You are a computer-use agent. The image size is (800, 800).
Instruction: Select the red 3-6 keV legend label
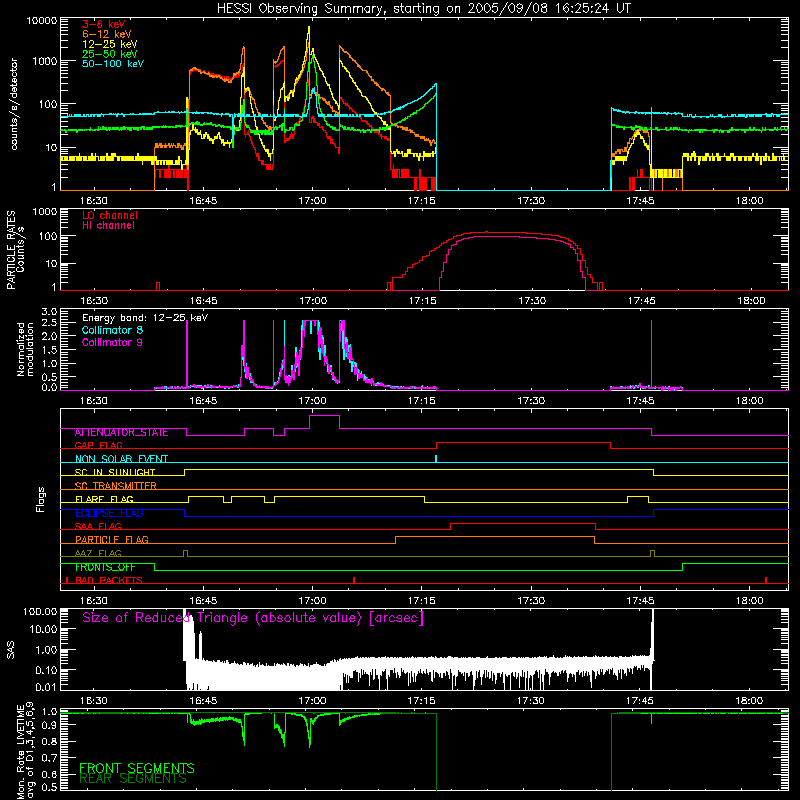click(104, 24)
